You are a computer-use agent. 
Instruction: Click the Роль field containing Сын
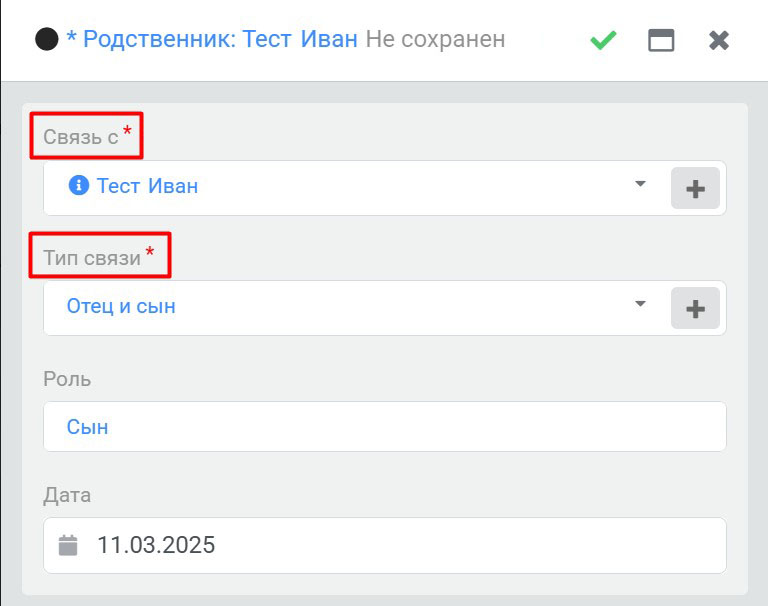[x=384, y=427]
